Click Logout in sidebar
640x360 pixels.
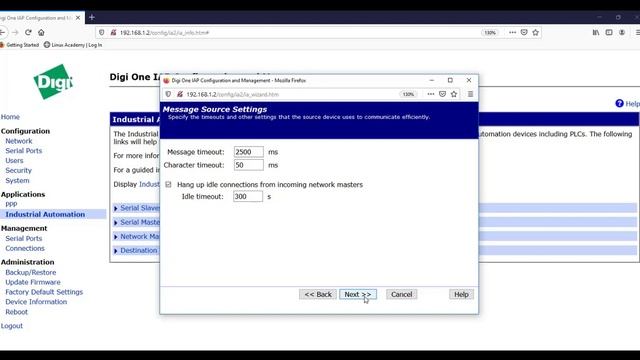tap(12, 326)
